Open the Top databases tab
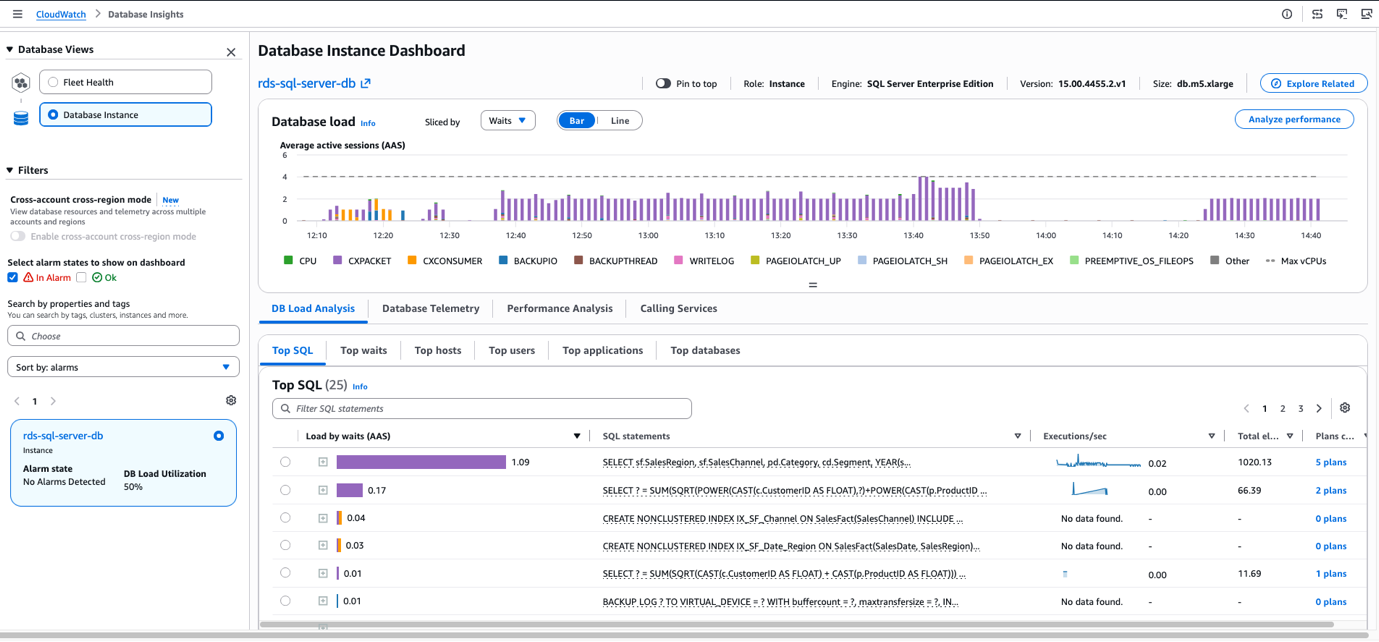Screen dimensions: 1379x642 pyautogui.click(x=705, y=351)
